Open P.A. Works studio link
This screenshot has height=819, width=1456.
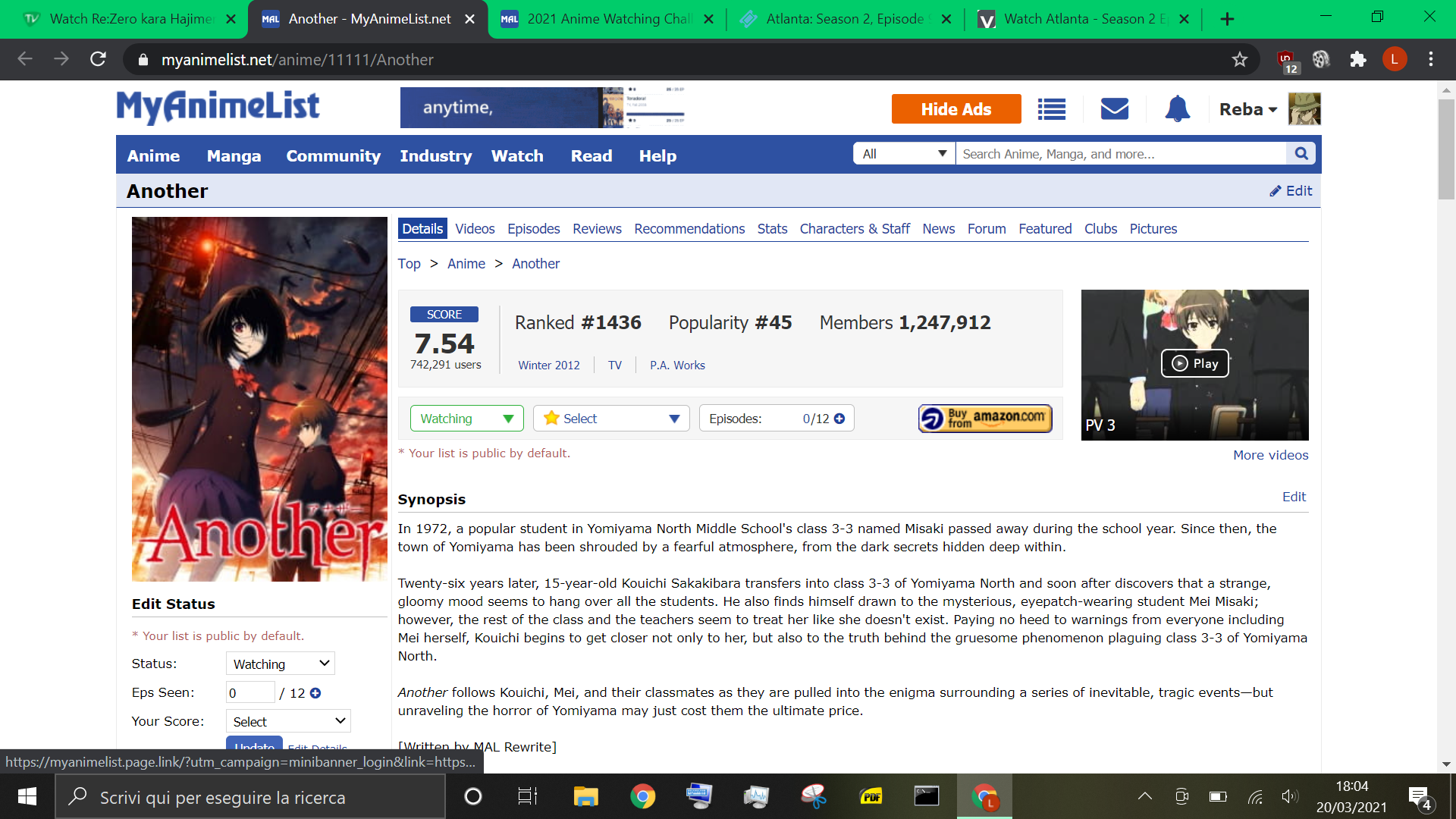click(677, 366)
